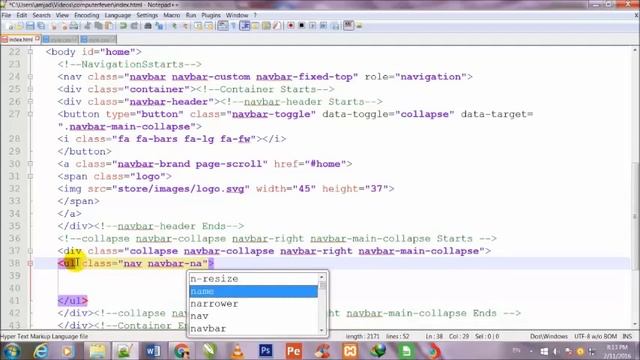Collapse span fold marker on line 31
The width and height of the screenshot is (640, 360).
click(x=30, y=176)
